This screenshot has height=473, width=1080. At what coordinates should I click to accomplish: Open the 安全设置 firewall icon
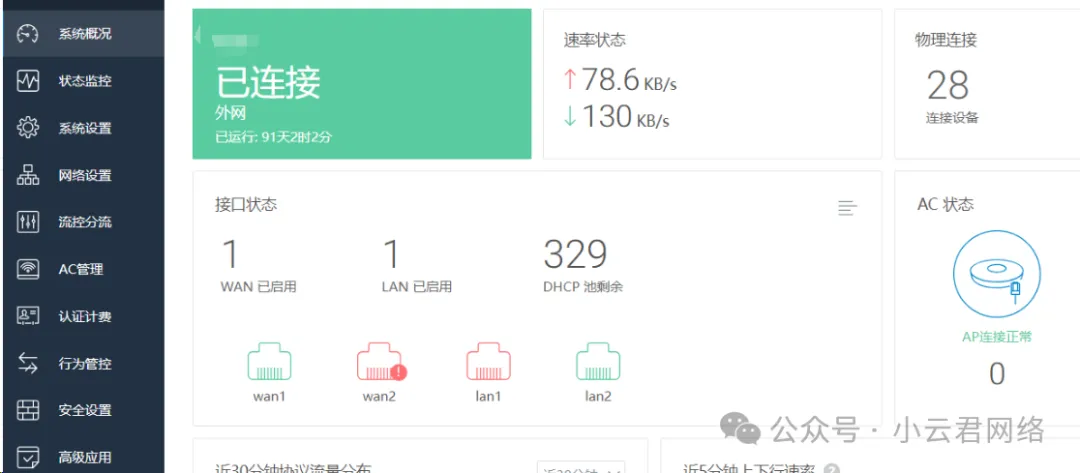click(28, 410)
